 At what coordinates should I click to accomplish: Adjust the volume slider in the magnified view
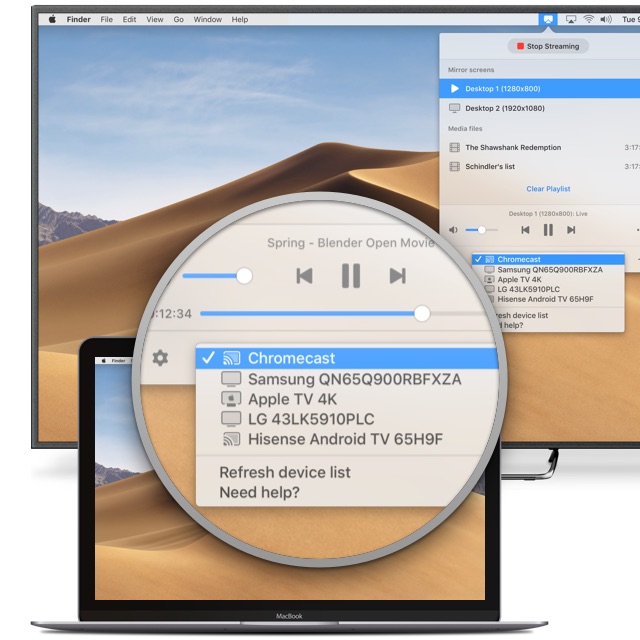[244, 276]
